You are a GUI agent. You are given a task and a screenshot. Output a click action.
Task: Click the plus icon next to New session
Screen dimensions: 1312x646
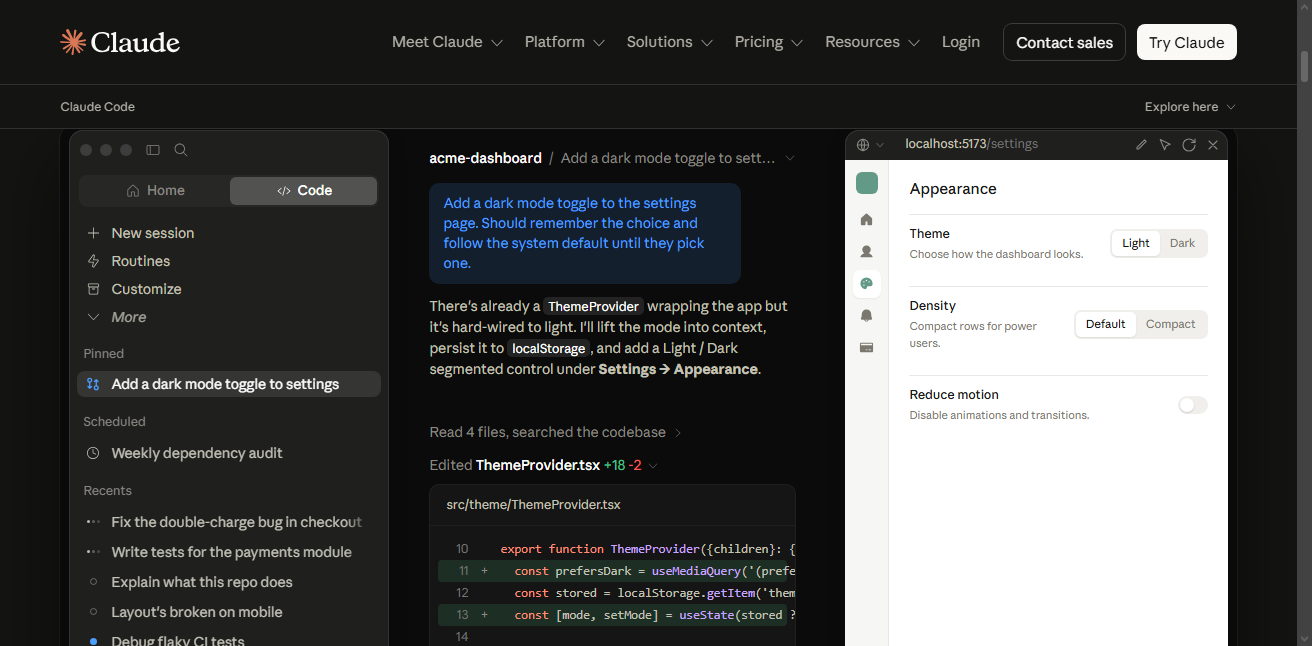pyautogui.click(x=94, y=233)
